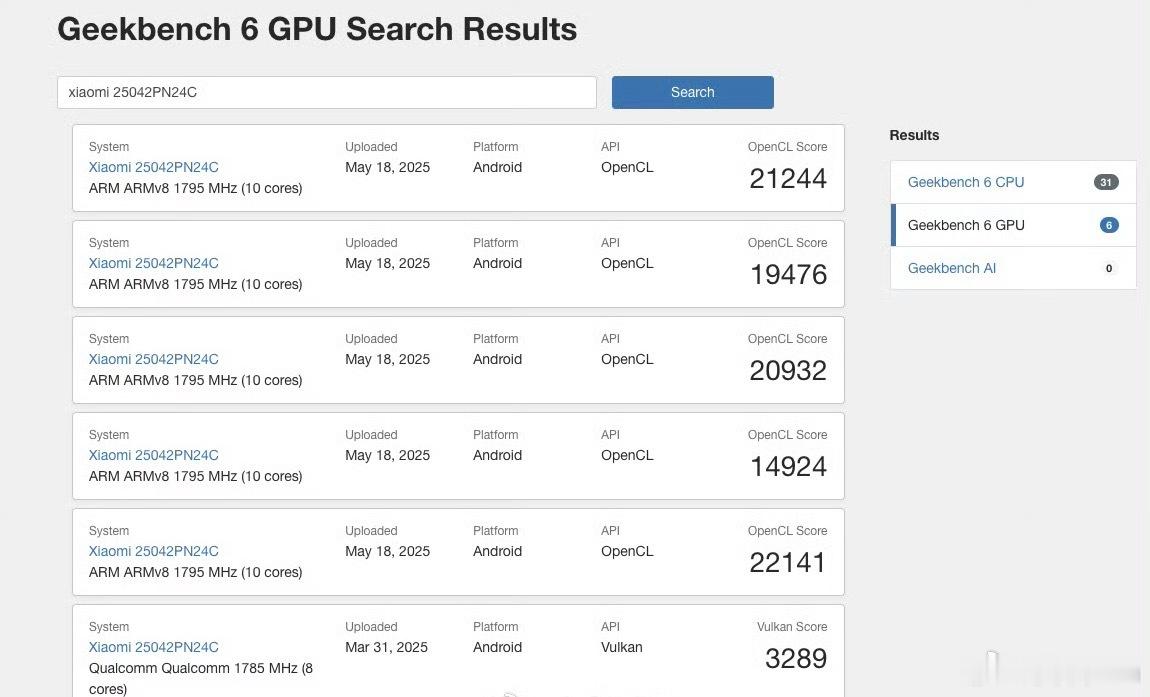
Task: Click the 31 count badge for CPU
Action: tap(1106, 182)
